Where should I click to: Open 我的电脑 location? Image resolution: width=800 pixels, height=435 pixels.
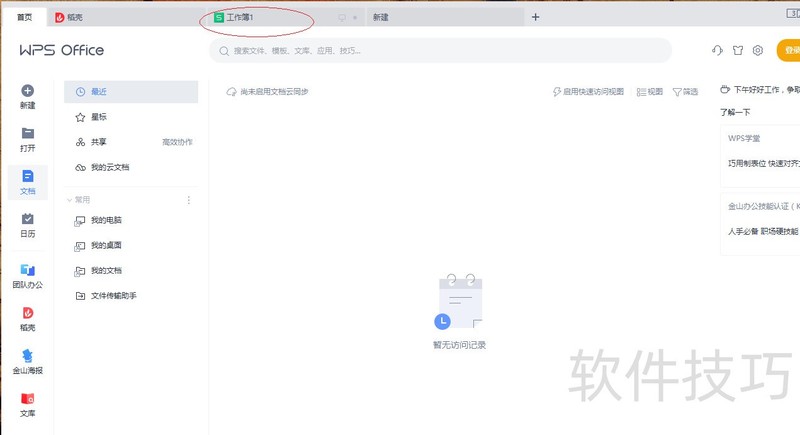(x=131, y=220)
